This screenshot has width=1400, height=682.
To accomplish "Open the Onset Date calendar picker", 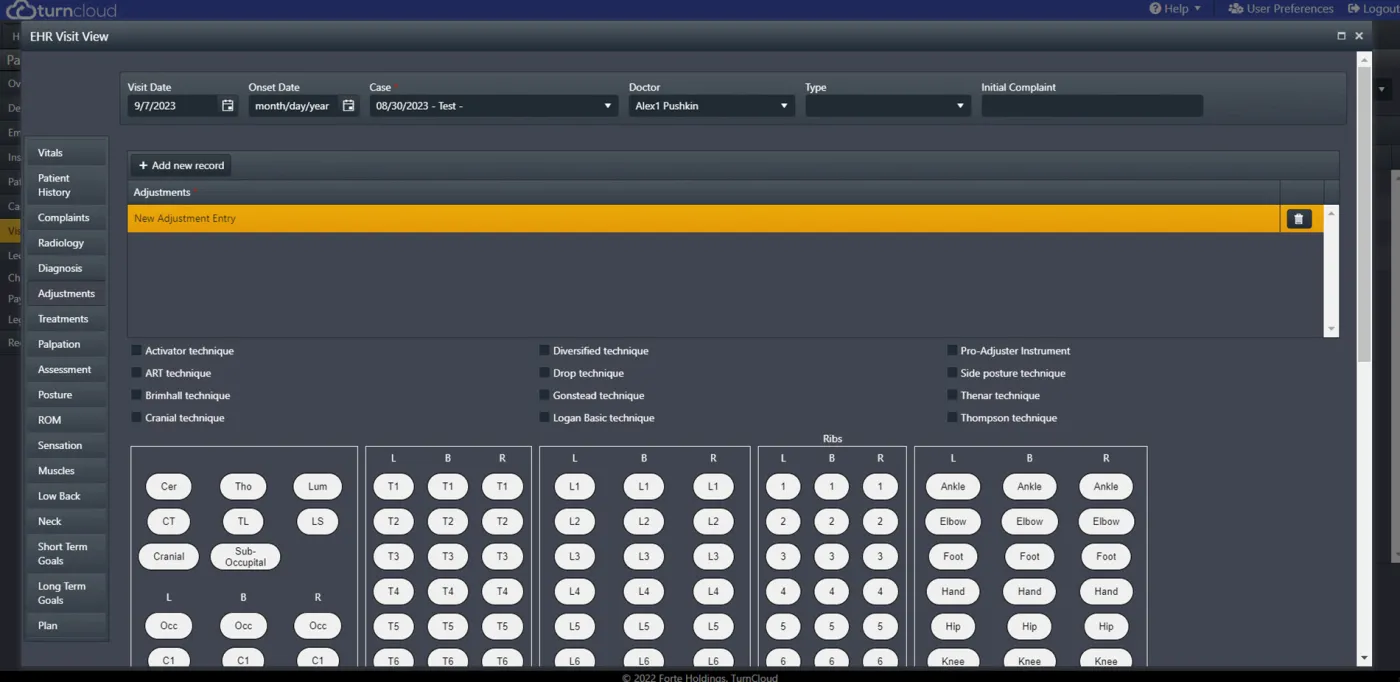I will pos(348,106).
